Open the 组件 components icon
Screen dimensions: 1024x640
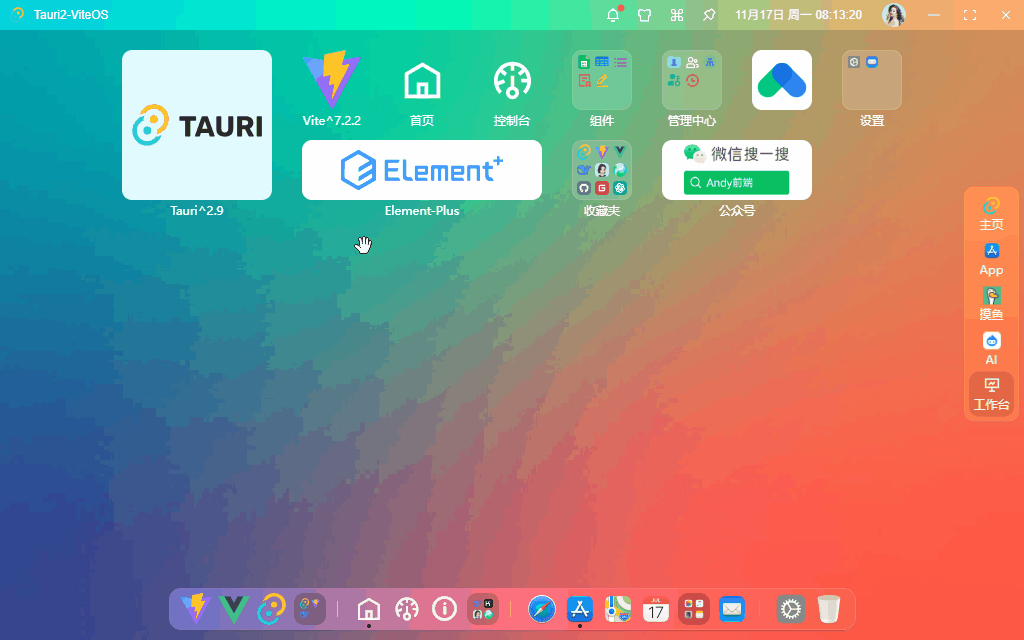click(601, 80)
